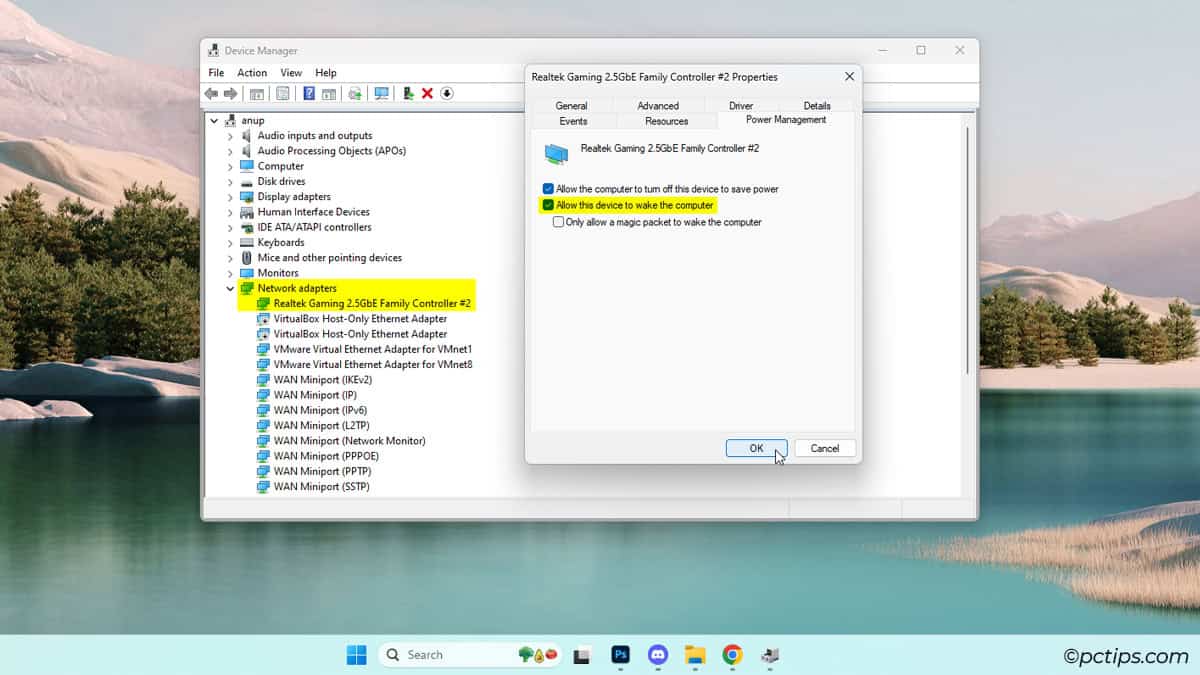Click the Mice and other pointing devices icon
The image size is (1200, 675).
247,257
